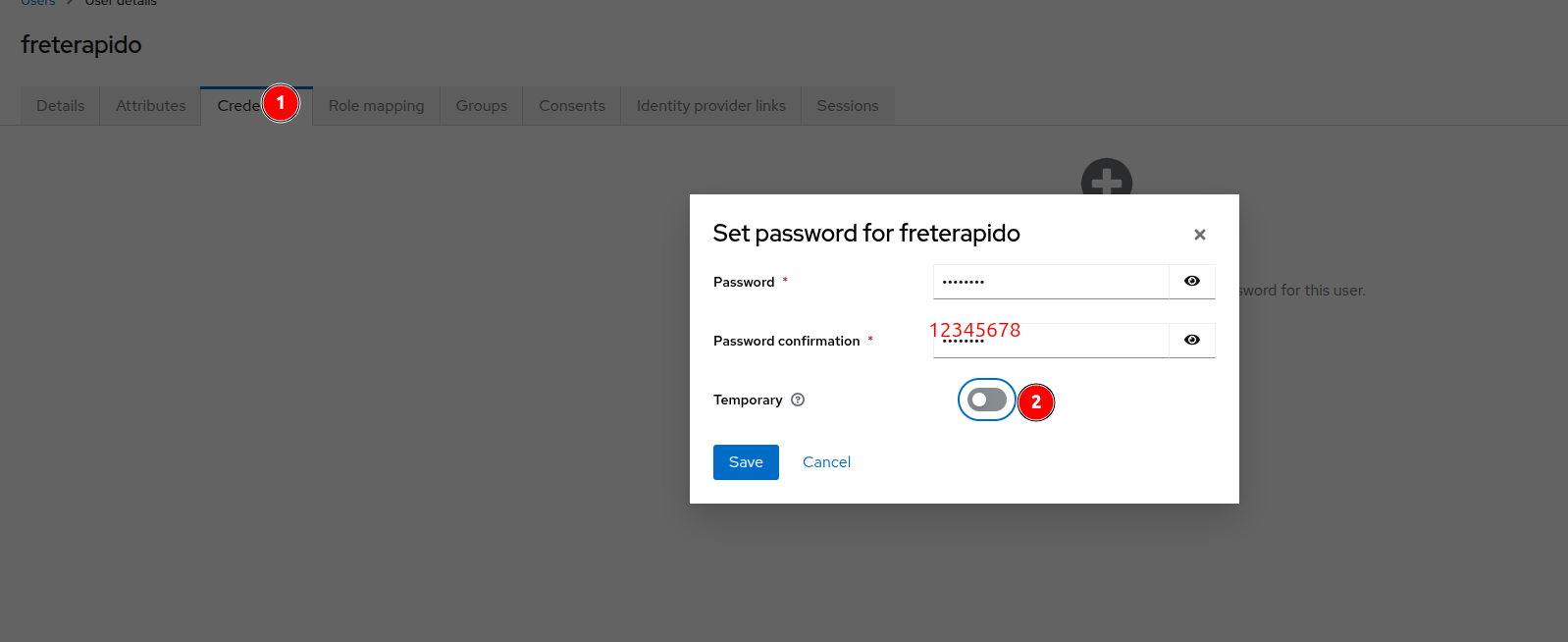
Task: Go to the Role mapping tab
Action: tap(376, 106)
